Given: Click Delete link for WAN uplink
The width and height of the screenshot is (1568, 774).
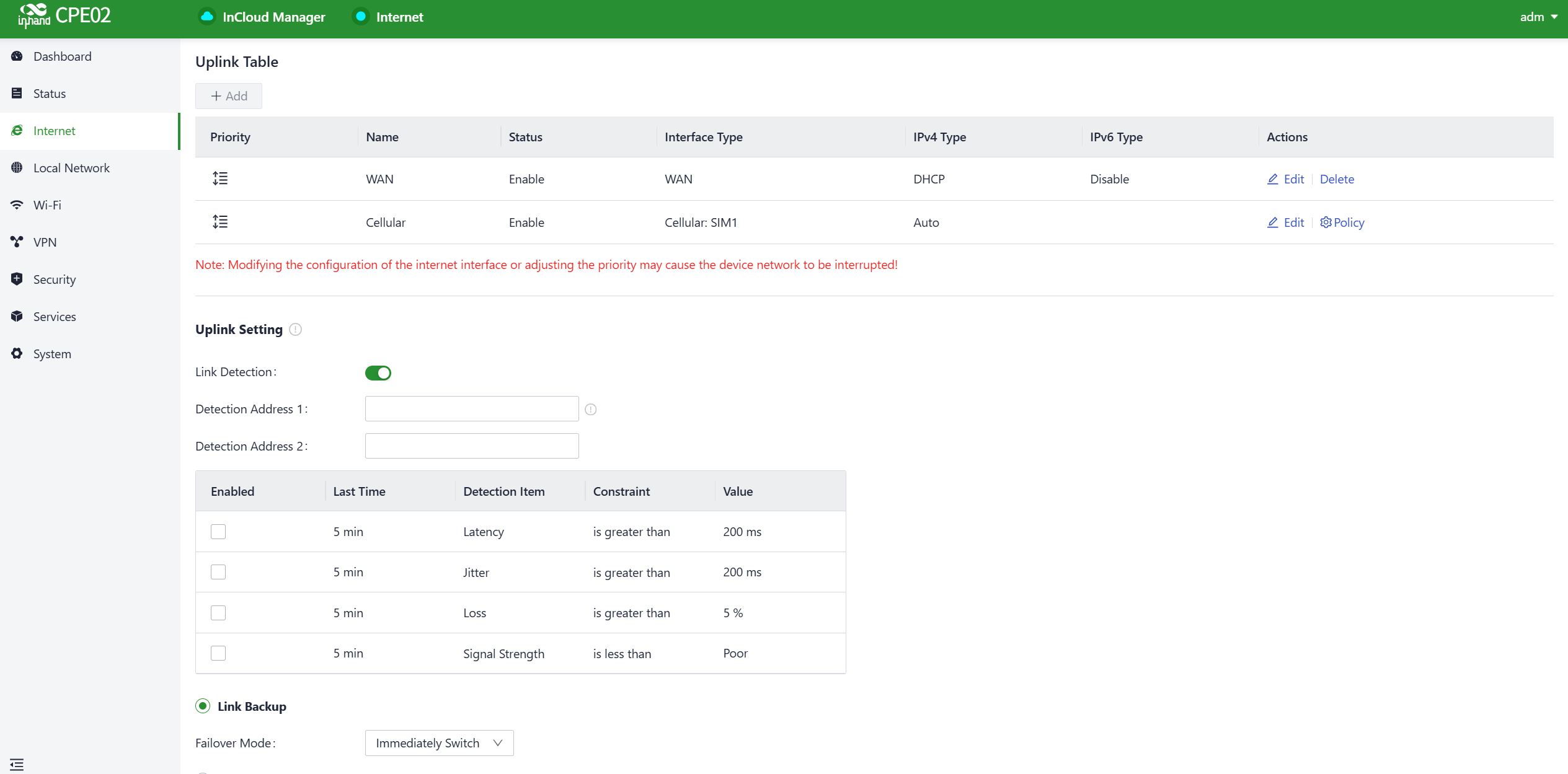Looking at the screenshot, I should [1337, 179].
